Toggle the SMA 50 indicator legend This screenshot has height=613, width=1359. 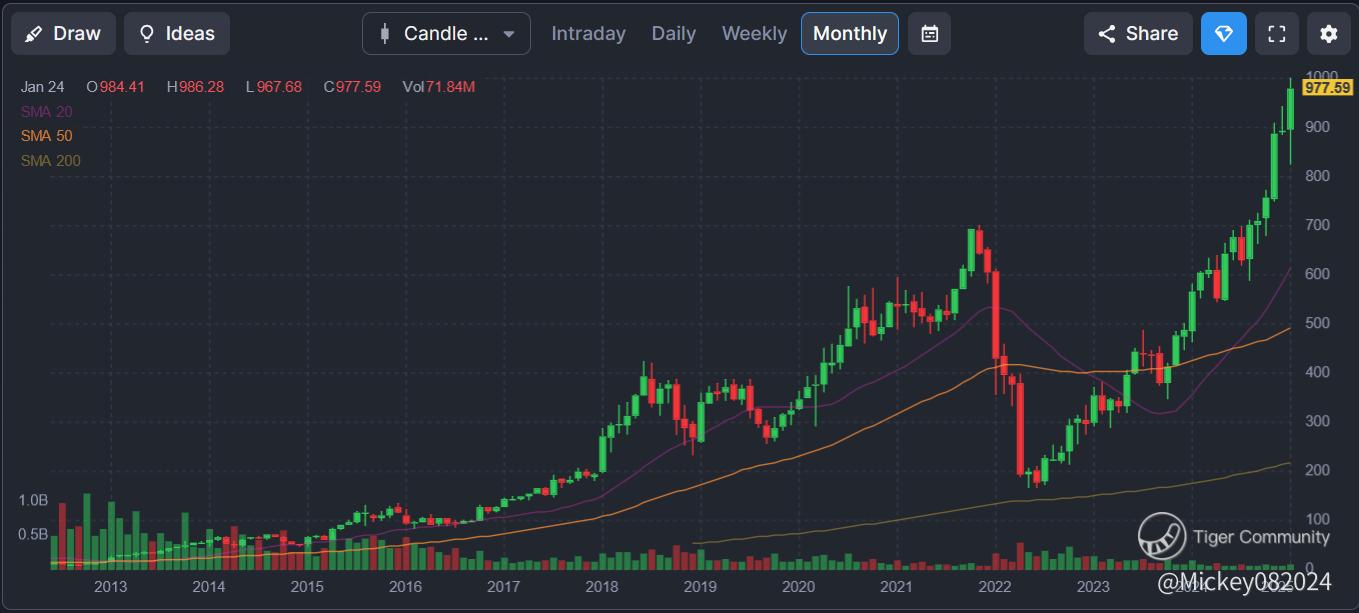tap(46, 136)
